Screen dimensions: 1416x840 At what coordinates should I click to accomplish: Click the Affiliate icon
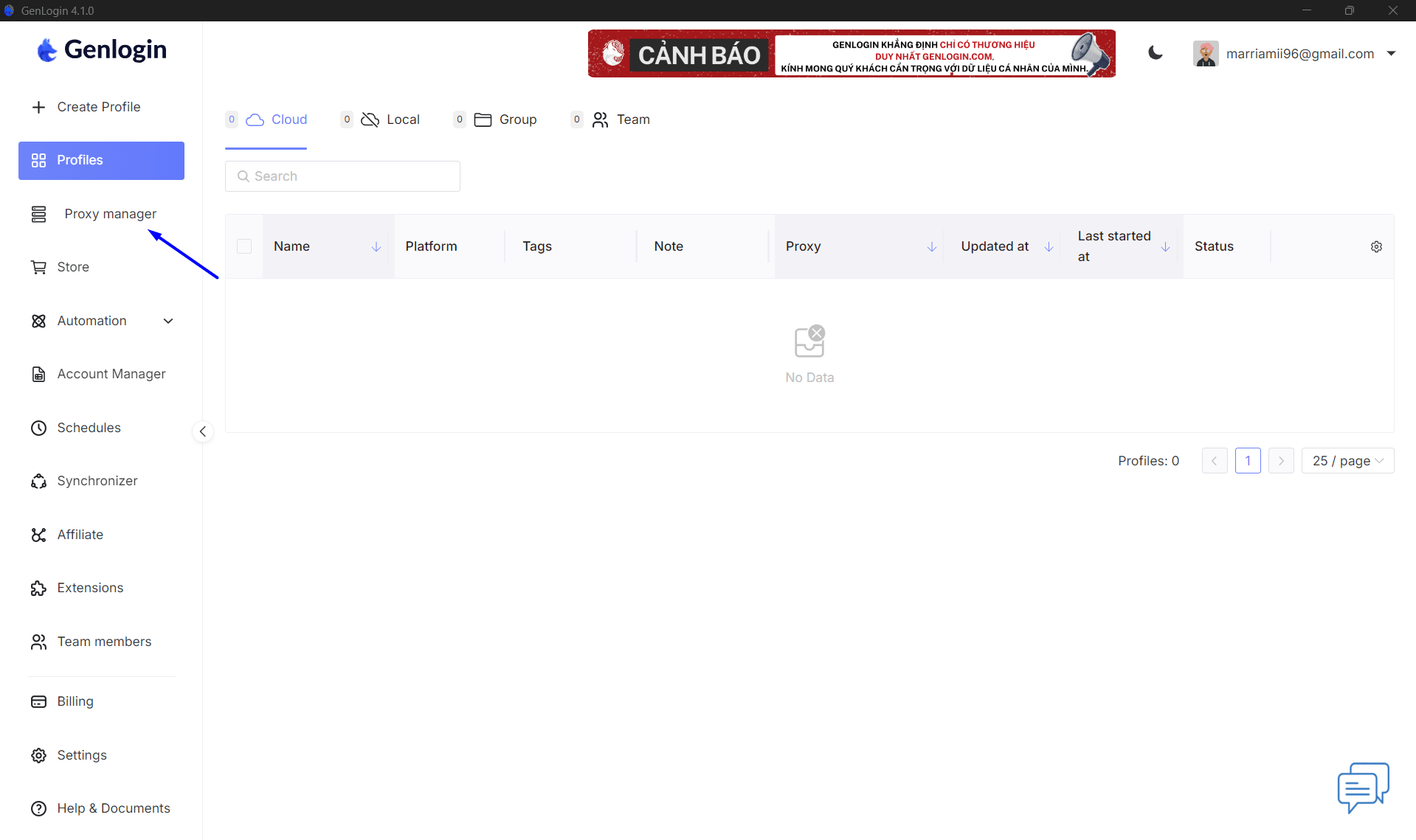(x=39, y=535)
